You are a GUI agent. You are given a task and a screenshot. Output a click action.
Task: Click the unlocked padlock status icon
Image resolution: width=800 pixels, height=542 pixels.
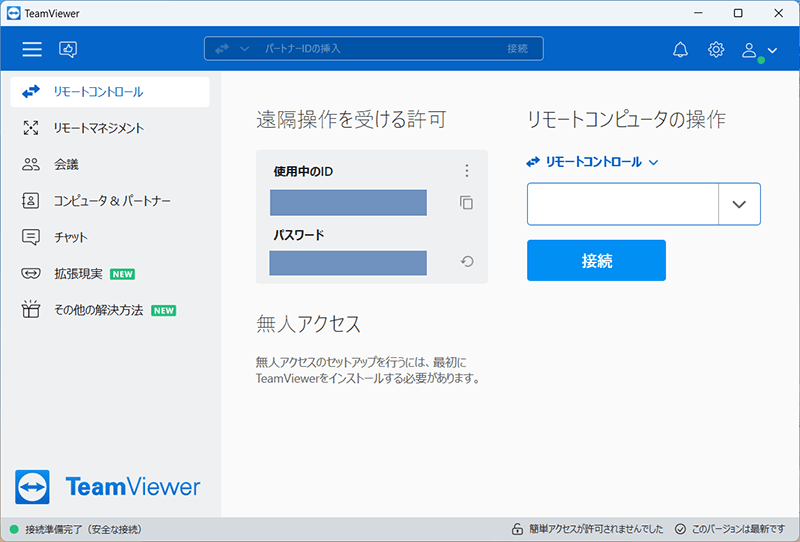(517, 529)
